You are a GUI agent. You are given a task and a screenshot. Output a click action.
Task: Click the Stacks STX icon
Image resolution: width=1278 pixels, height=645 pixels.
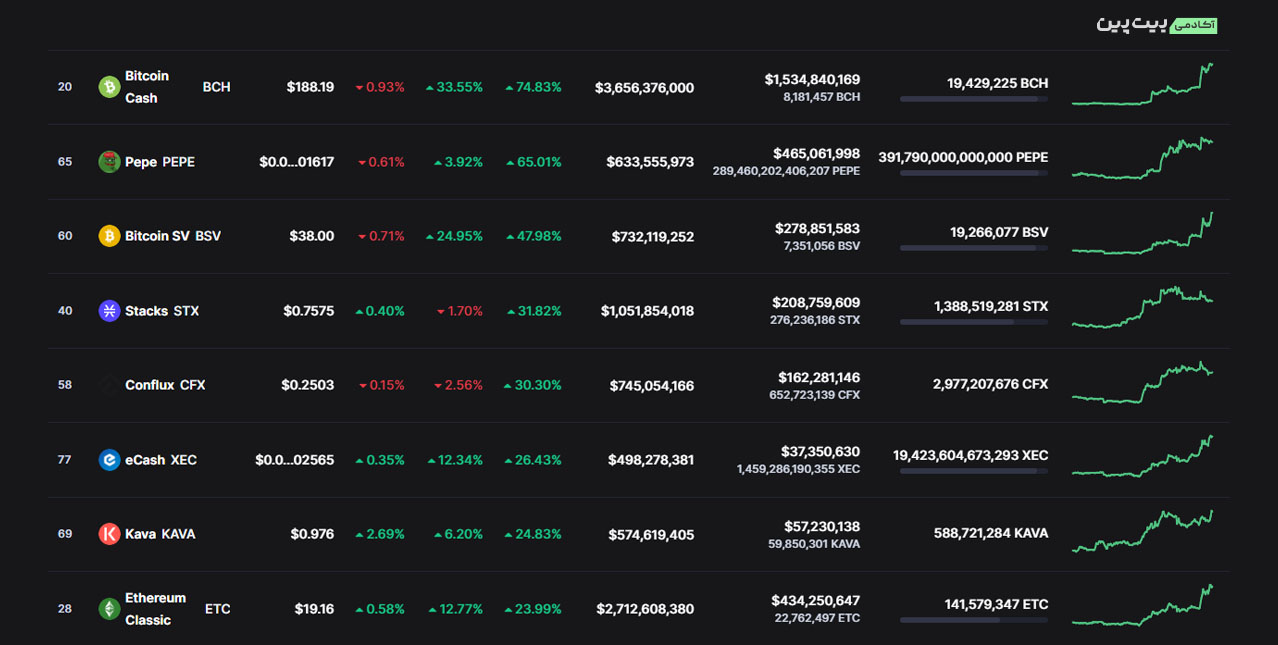pos(109,311)
